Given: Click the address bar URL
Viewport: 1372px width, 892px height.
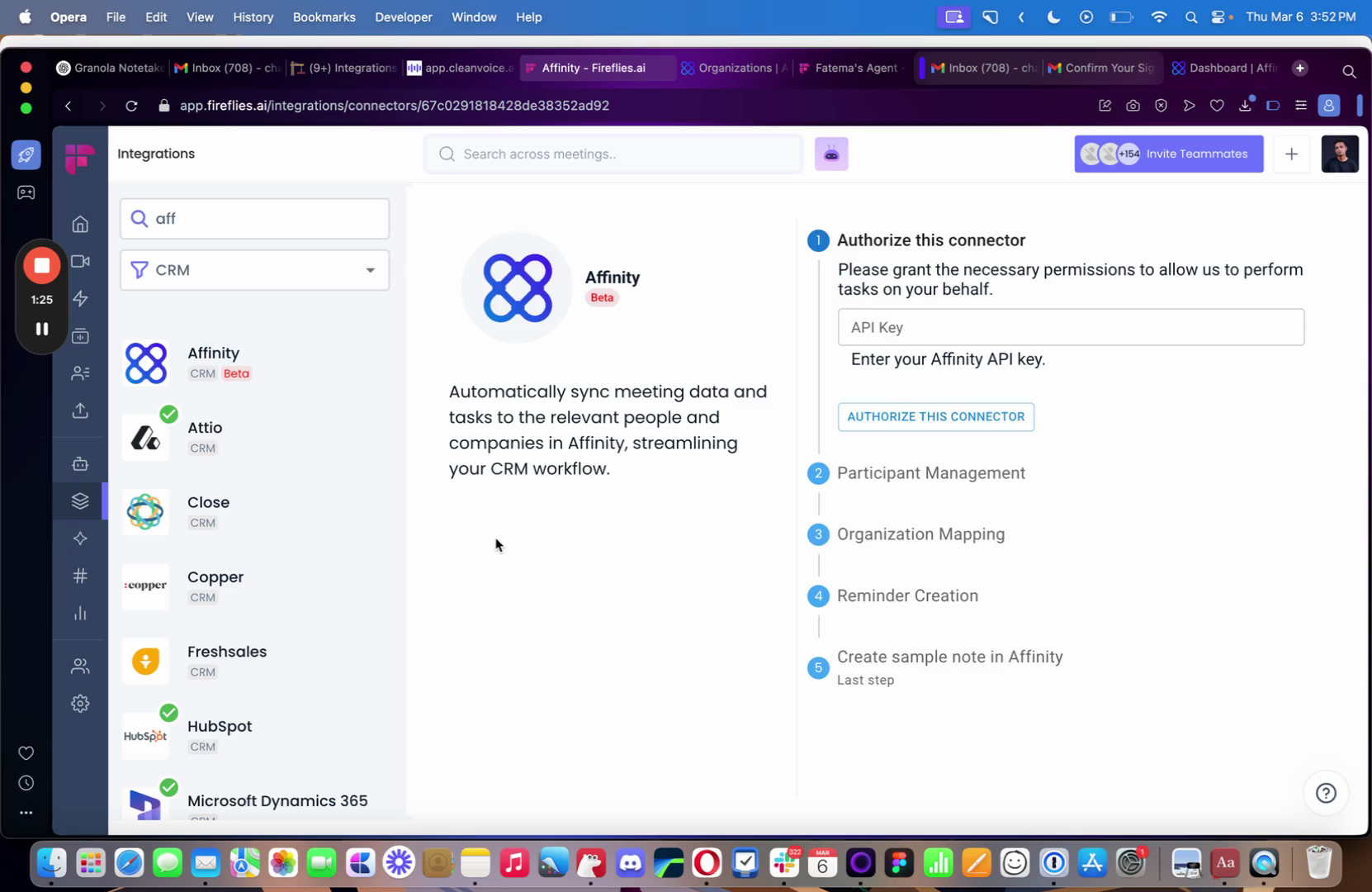Looking at the screenshot, I should point(395,106).
